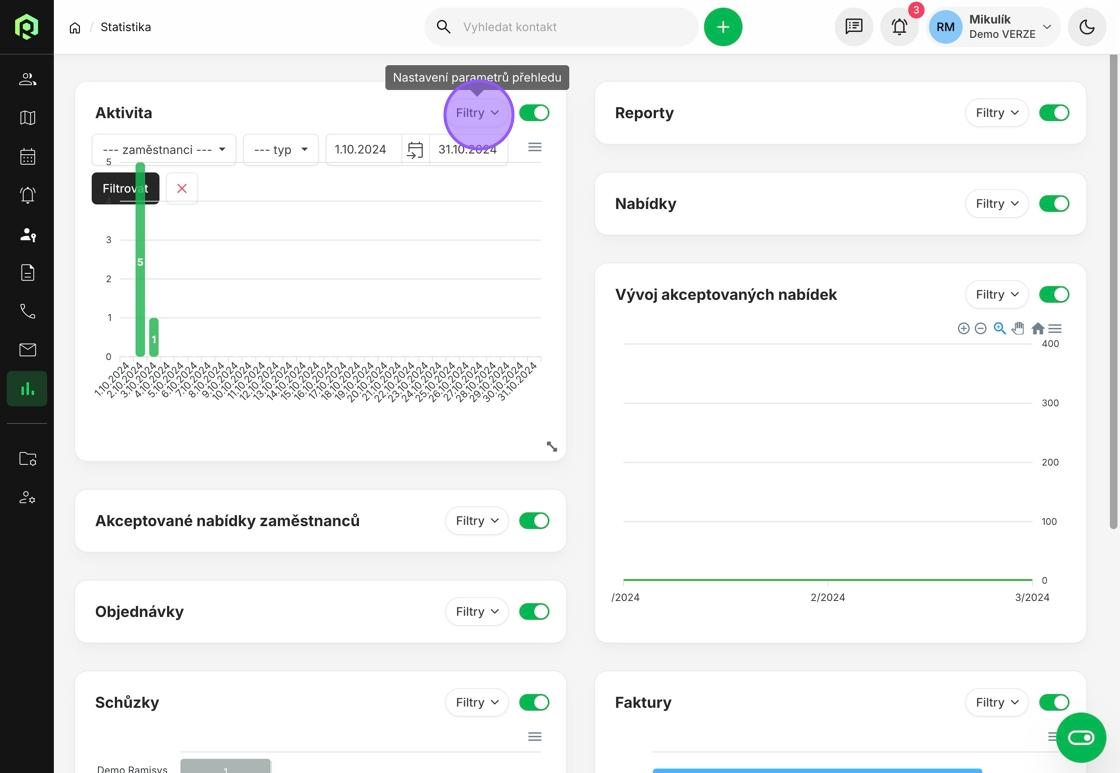The image size is (1120, 773).
Task: Open Aktivita chart hamburger menu
Action: click(x=534, y=147)
